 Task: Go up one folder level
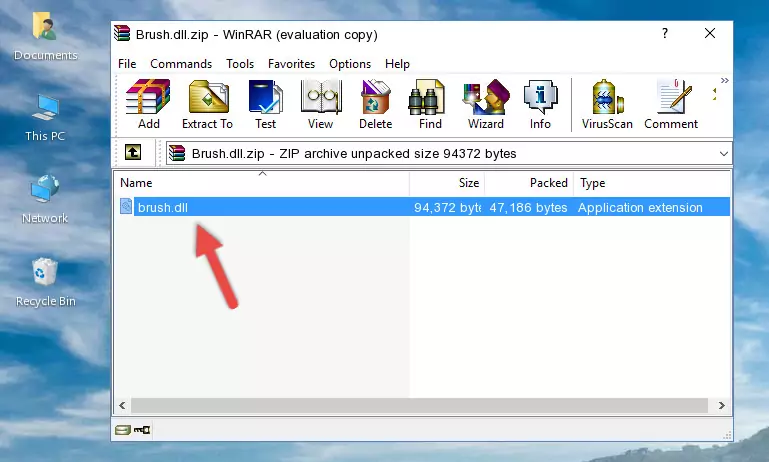point(133,153)
